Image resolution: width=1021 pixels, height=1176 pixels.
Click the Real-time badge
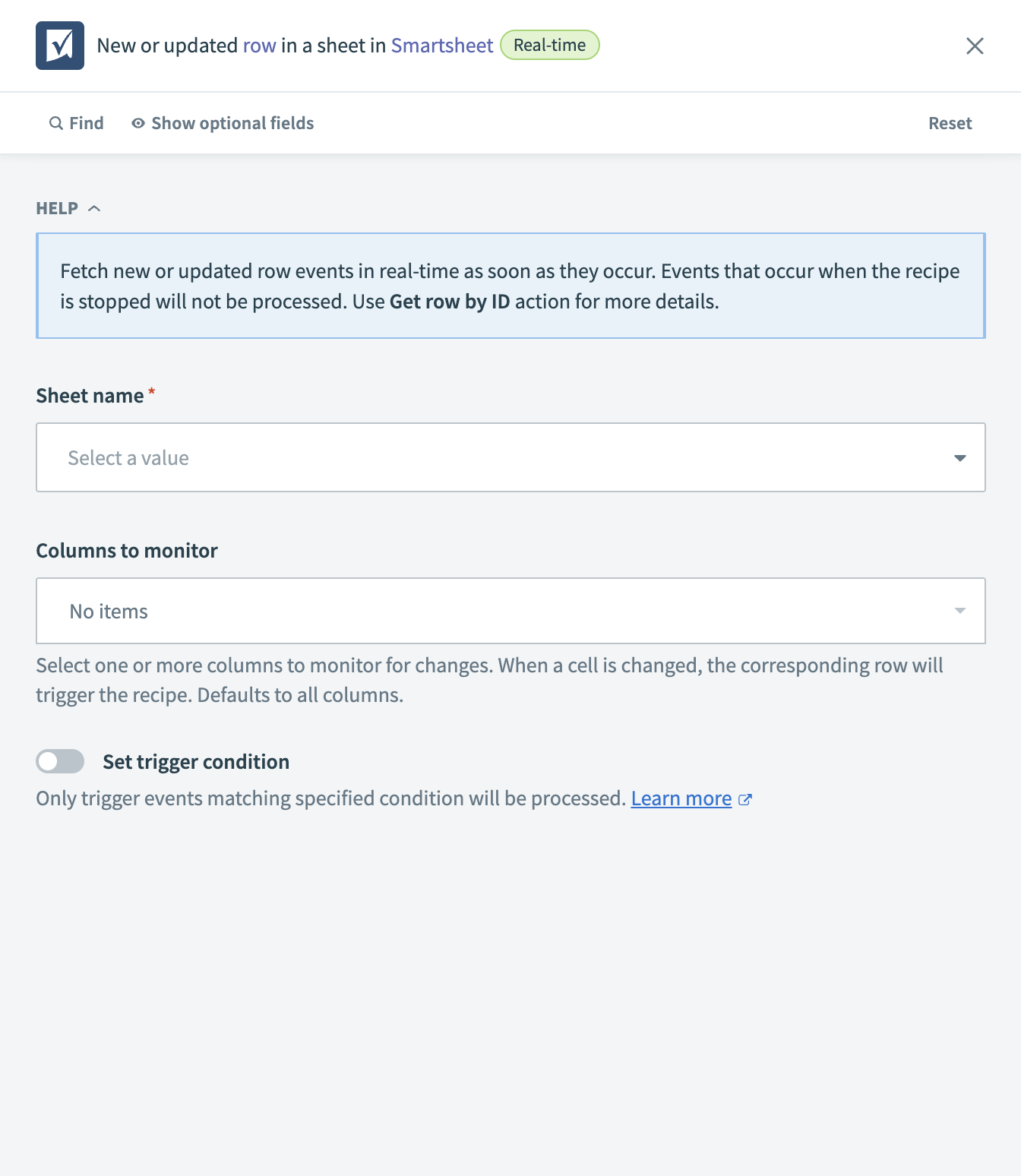tap(549, 46)
